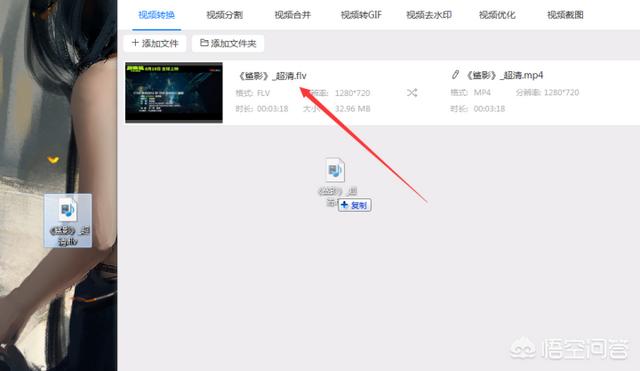Select the source filename 《鲨影》_超清.flv
The image size is (640, 371).
272,76
